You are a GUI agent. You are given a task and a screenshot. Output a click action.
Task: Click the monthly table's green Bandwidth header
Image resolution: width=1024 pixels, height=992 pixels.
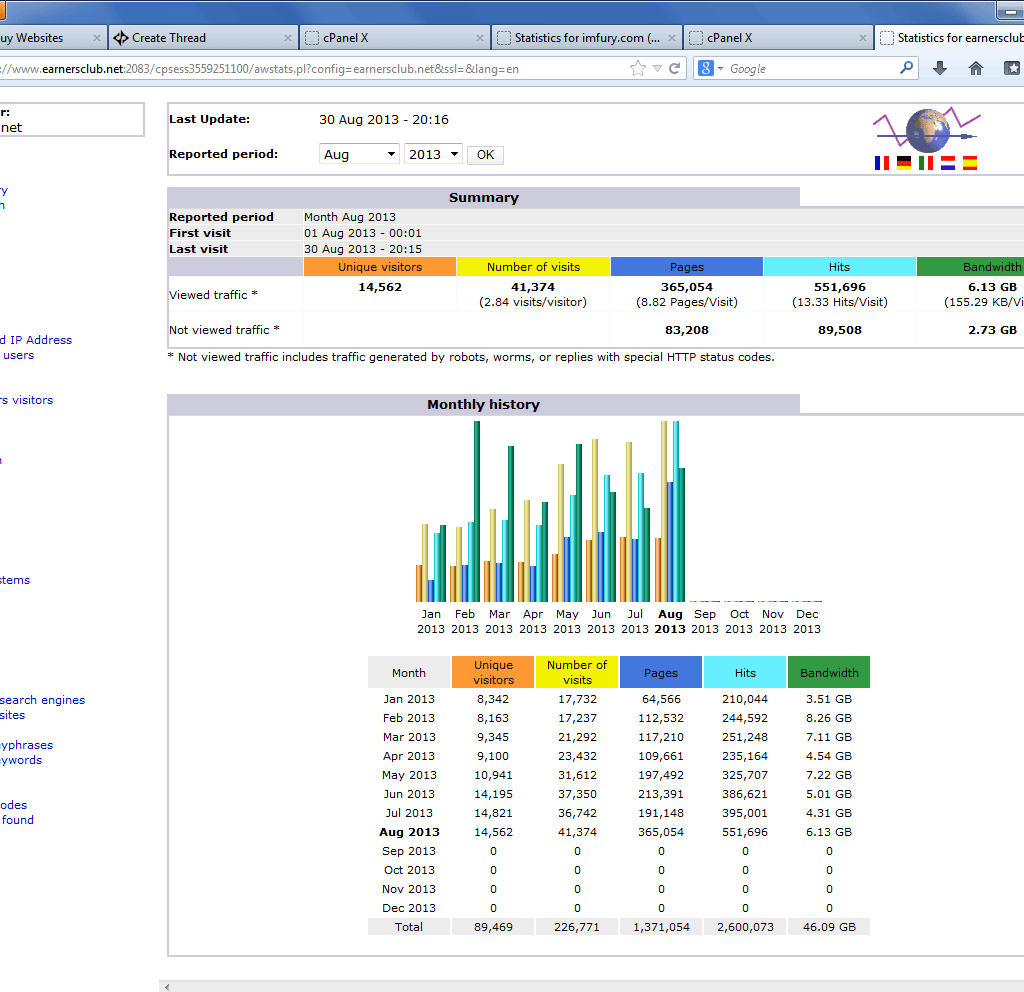click(x=829, y=672)
